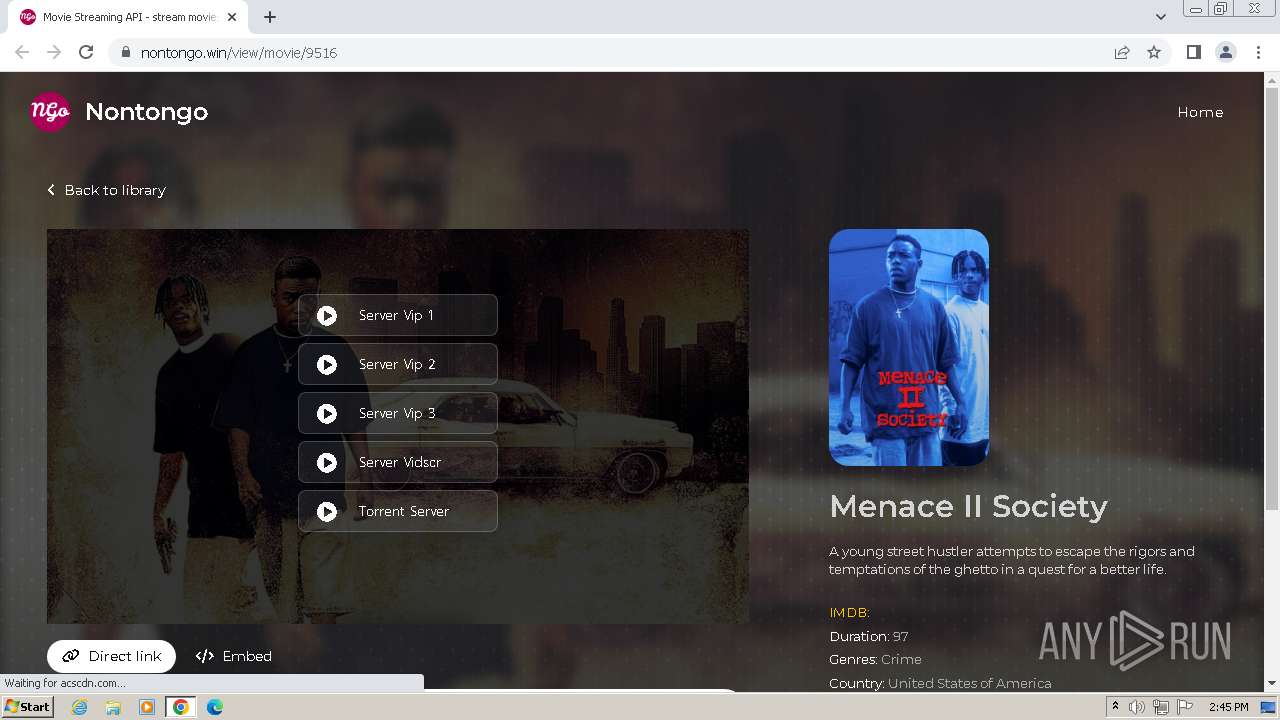Screen dimensions: 1280x720
Task: Play Server Vip 2 stream
Action: (x=398, y=364)
